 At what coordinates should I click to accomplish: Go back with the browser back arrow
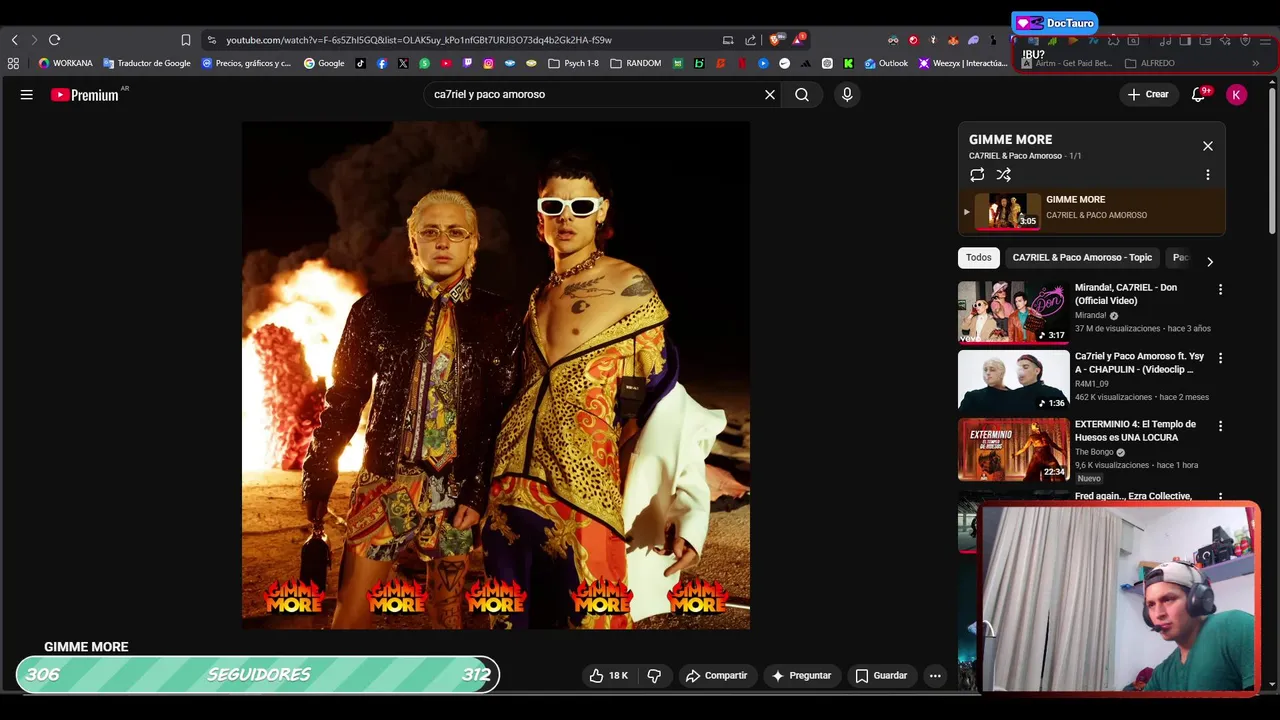pos(15,40)
